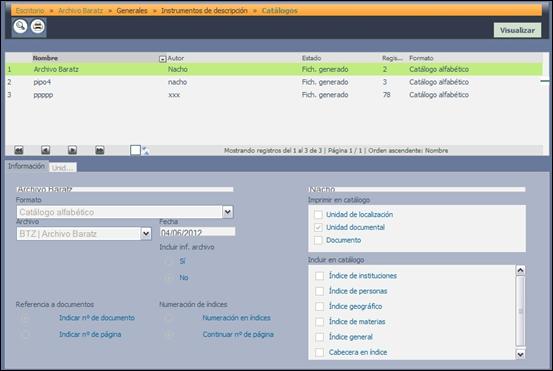The image size is (553, 371).
Task: Click the page number input box
Action: click(135, 150)
